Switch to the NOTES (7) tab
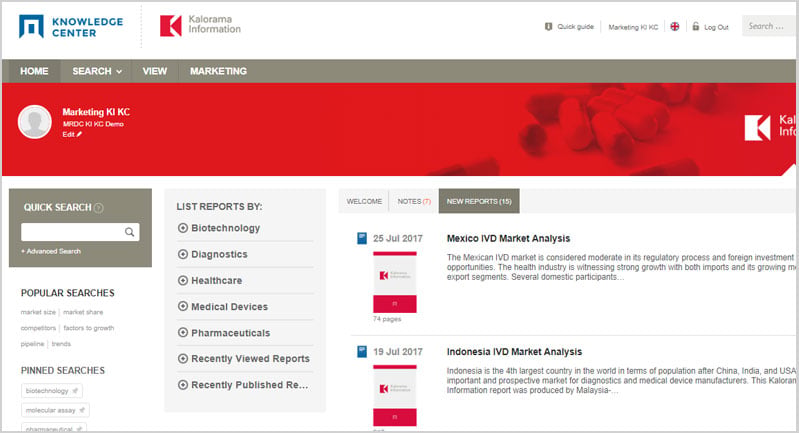Screen dimensions: 799x433 [x=414, y=201]
